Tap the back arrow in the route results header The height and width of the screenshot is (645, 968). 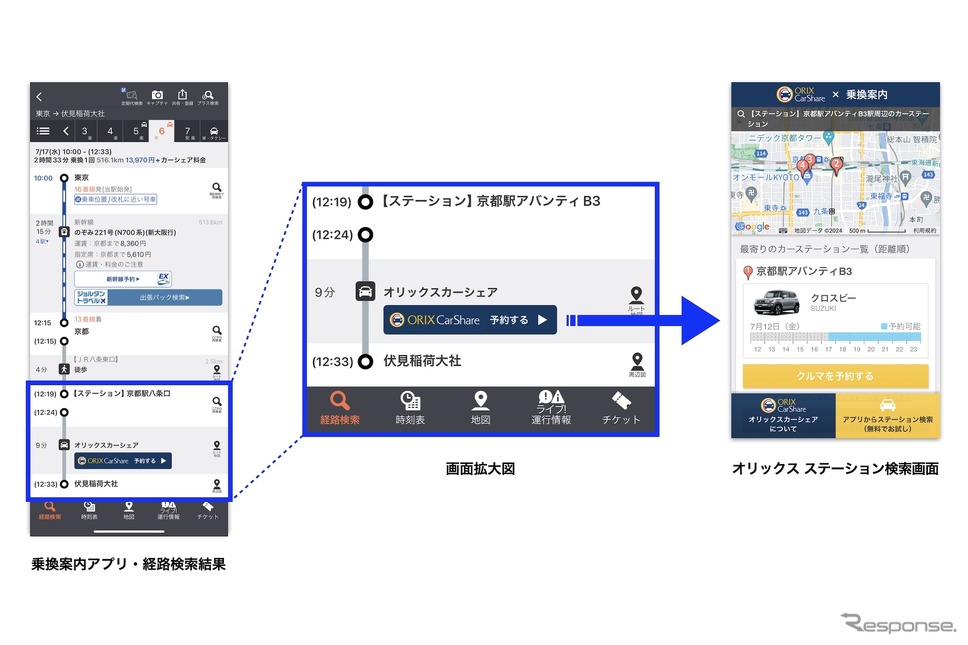[39, 96]
